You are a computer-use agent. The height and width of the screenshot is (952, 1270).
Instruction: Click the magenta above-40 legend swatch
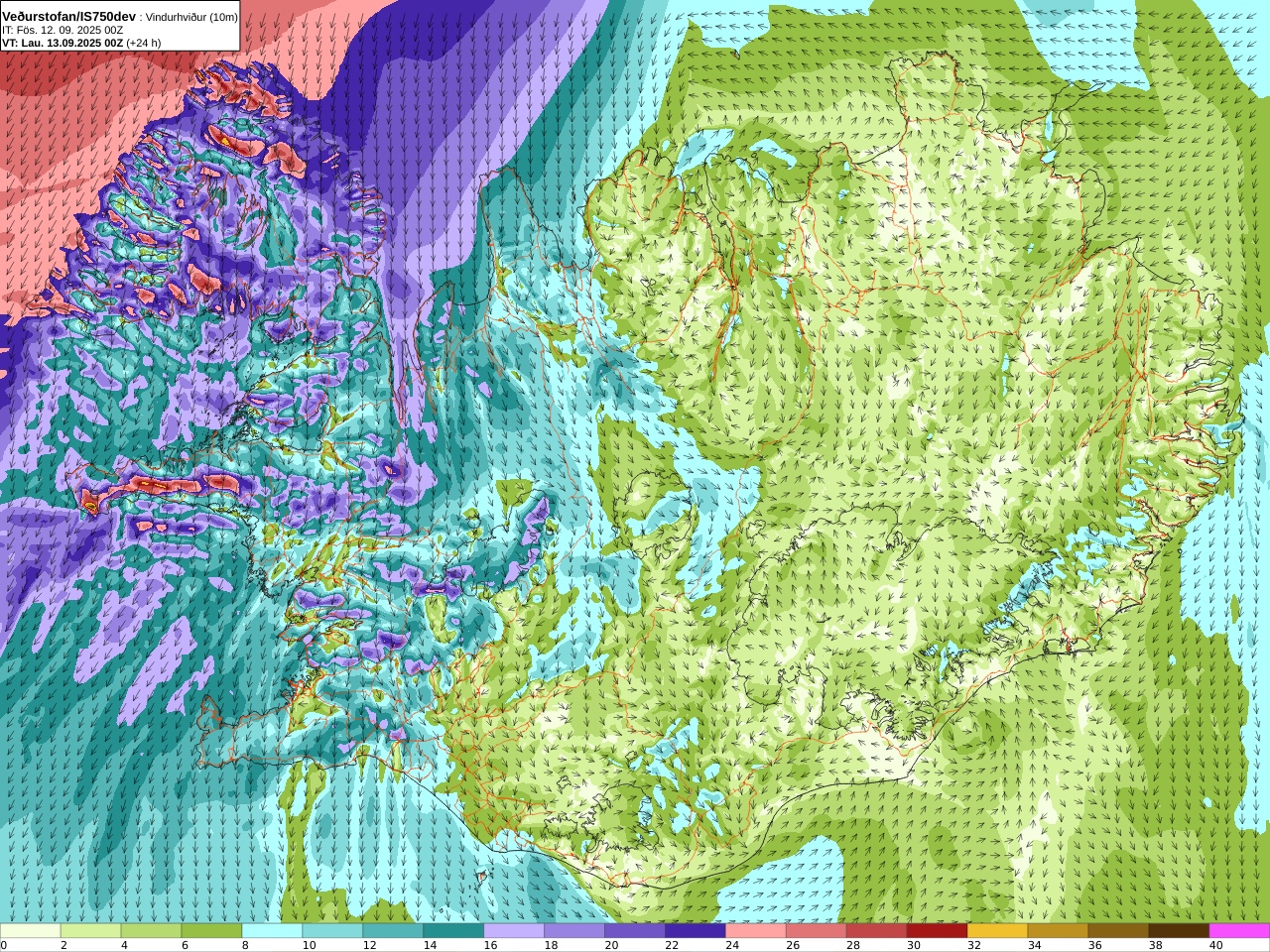[1240, 931]
